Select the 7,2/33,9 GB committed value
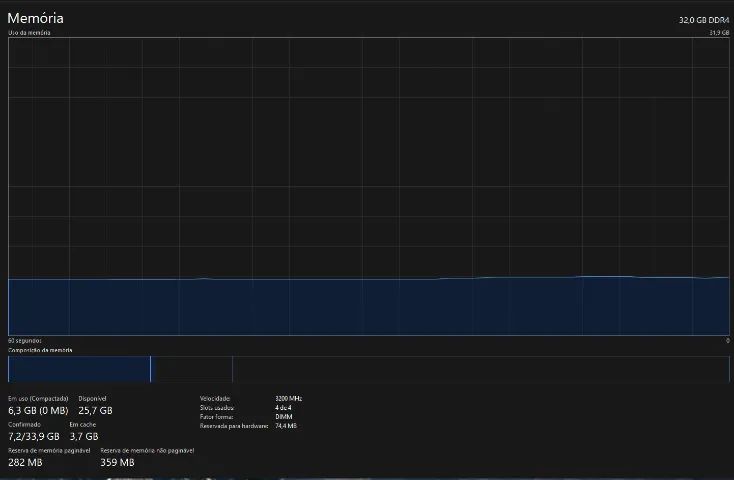Screen dimensions: 734x480 [34, 436]
